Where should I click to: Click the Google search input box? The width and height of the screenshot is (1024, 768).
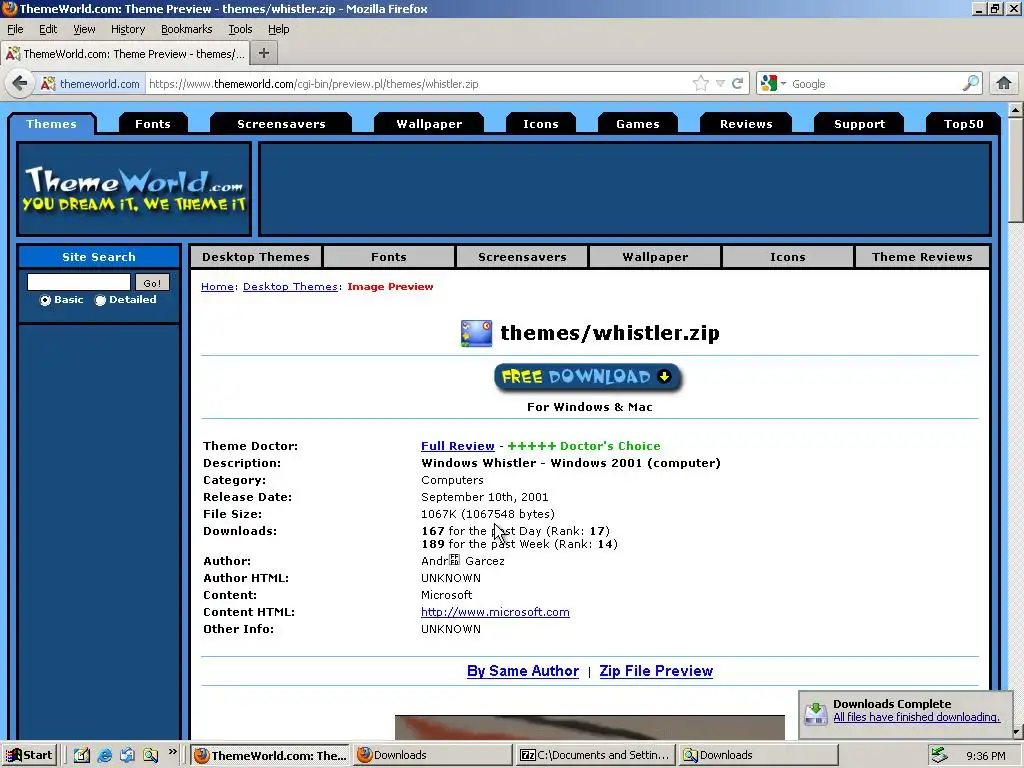(x=875, y=84)
